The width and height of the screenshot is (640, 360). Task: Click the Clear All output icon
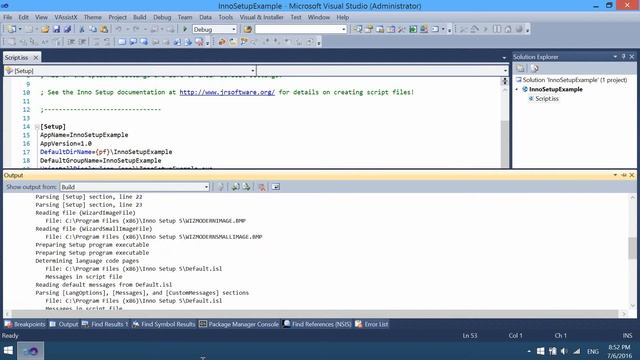[262, 187]
